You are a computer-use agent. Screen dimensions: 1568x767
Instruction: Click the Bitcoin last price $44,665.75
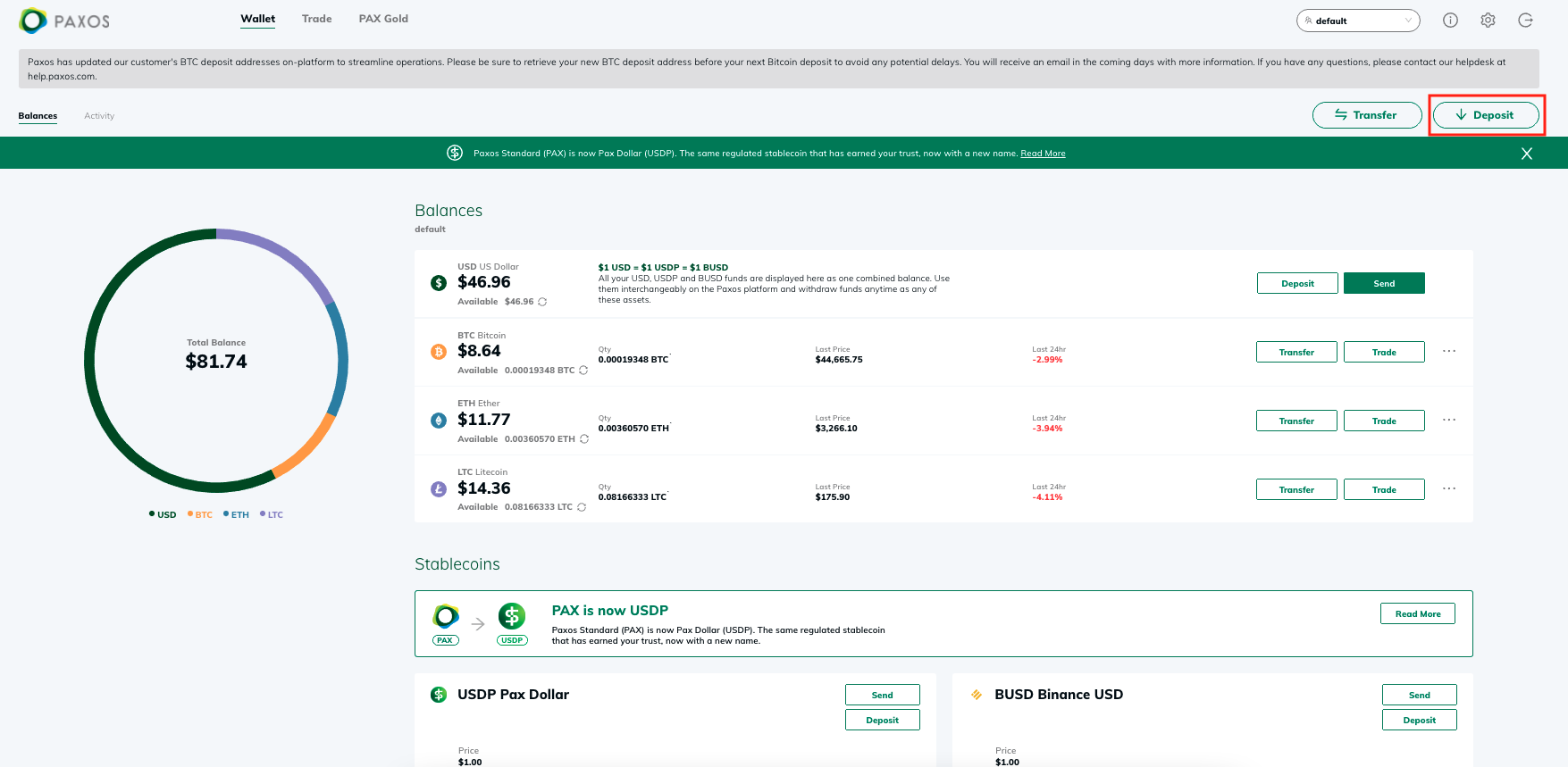(839, 360)
